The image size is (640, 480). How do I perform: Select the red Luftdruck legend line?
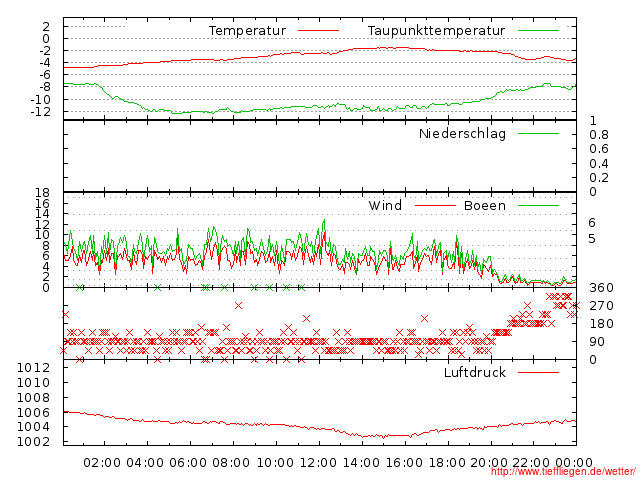pyautogui.click(x=538, y=372)
